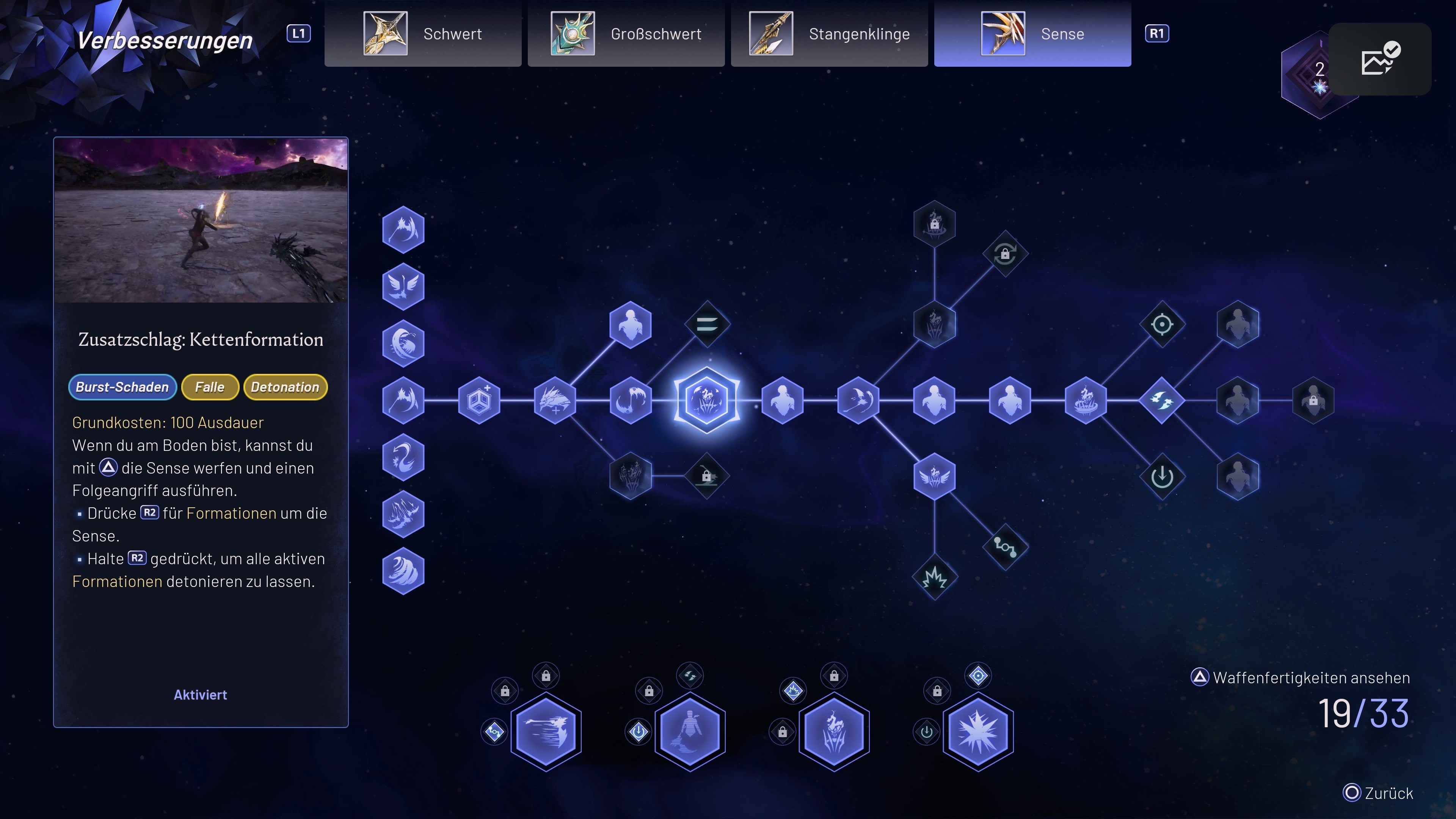The image size is (1456, 819).
Task: Open the Großschwert upgrade tab
Action: pyautogui.click(x=626, y=34)
